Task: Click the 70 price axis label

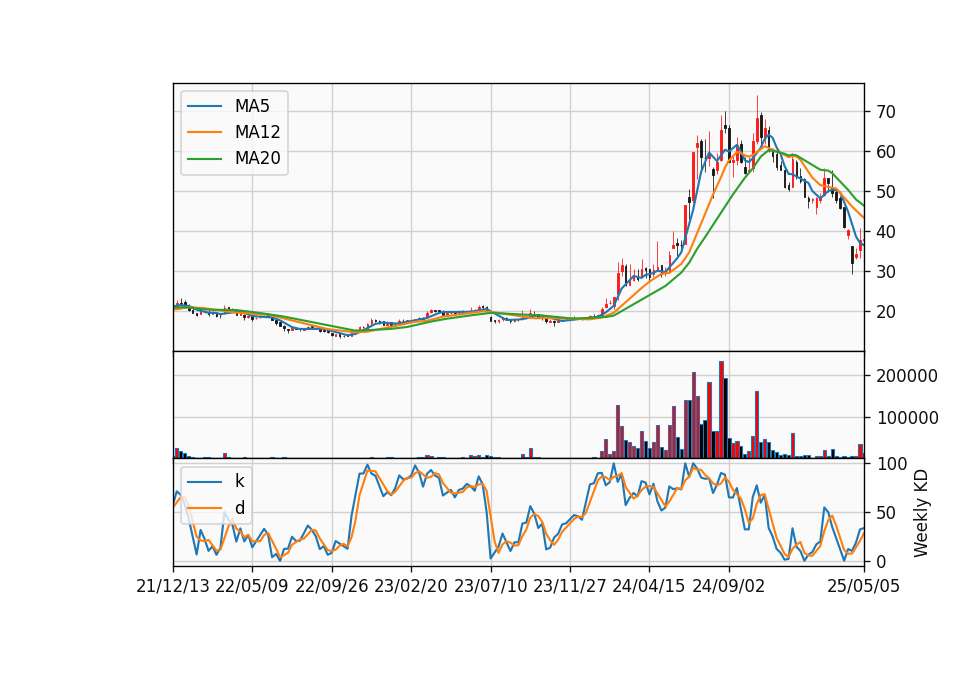Action: (x=885, y=112)
